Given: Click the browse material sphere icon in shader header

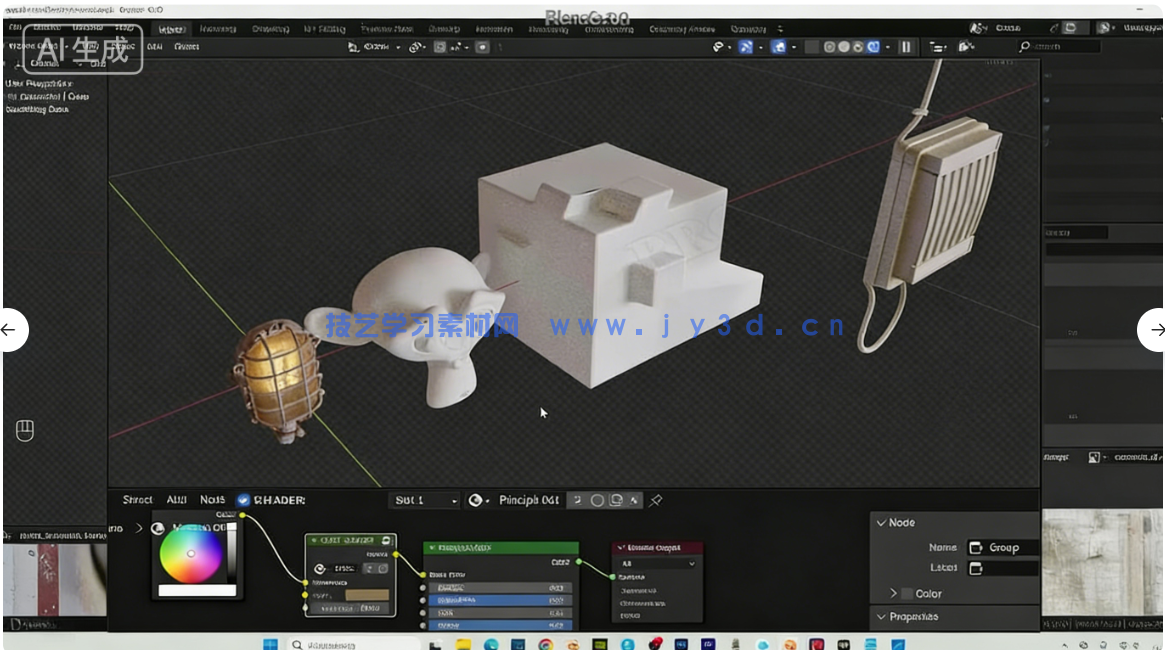Looking at the screenshot, I should [478, 500].
